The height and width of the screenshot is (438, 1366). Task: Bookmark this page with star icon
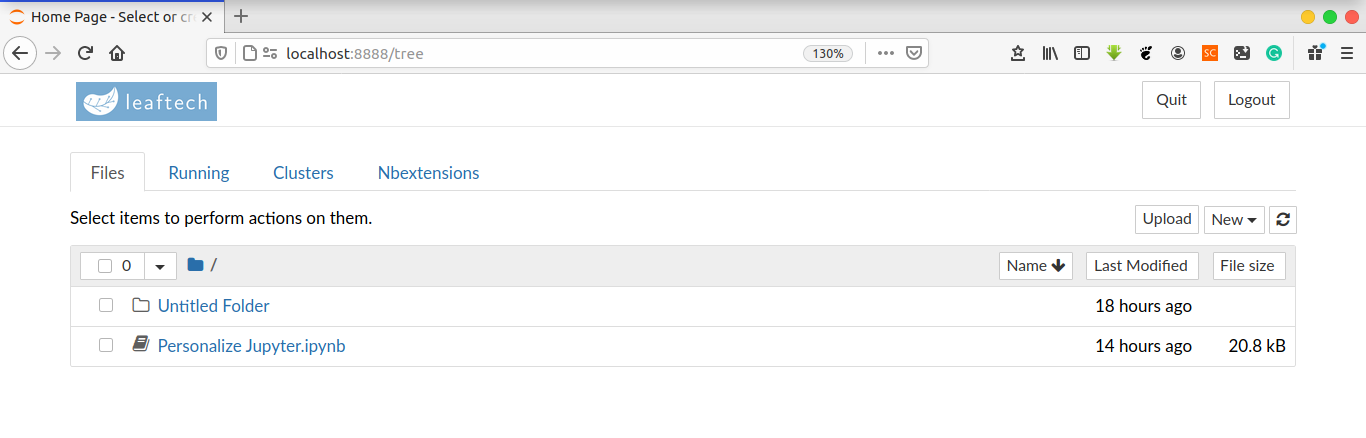(1018, 53)
